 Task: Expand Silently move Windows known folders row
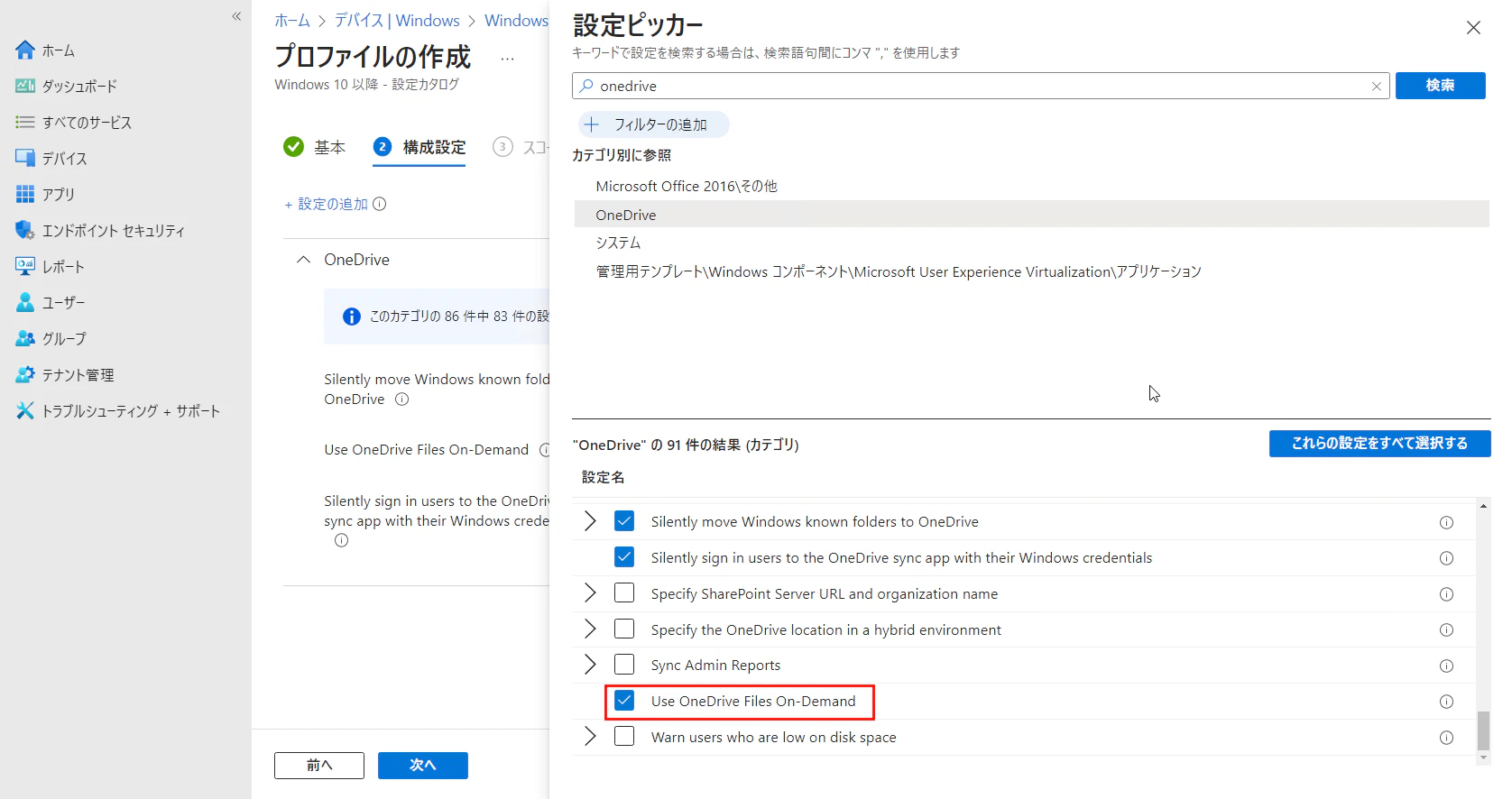(590, 521)
